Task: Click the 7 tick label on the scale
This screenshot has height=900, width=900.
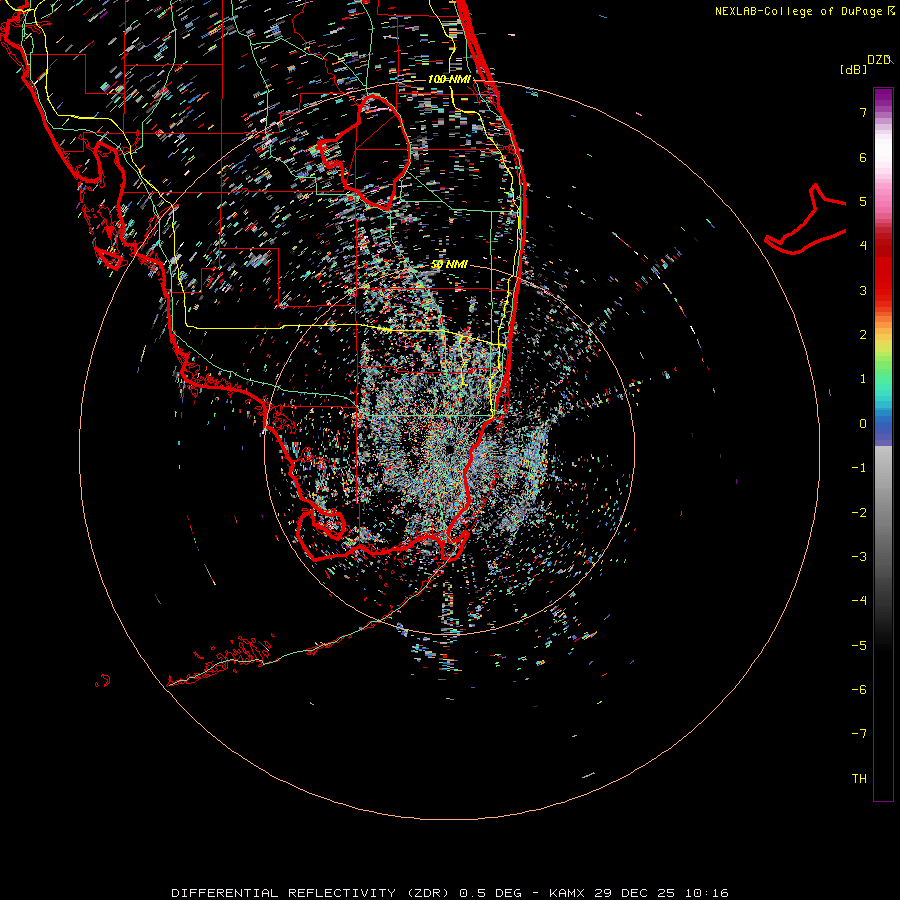Action: tap(863, 112)
